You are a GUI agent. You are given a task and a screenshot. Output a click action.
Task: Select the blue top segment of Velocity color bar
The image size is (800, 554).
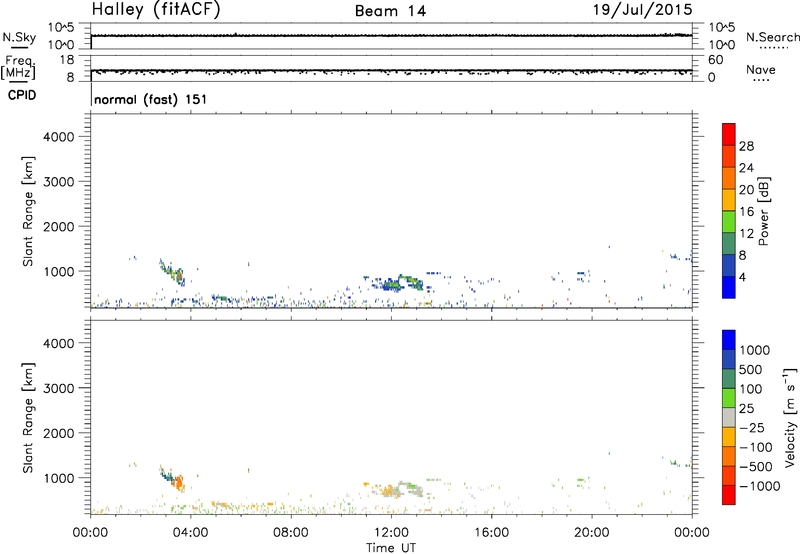729,340
